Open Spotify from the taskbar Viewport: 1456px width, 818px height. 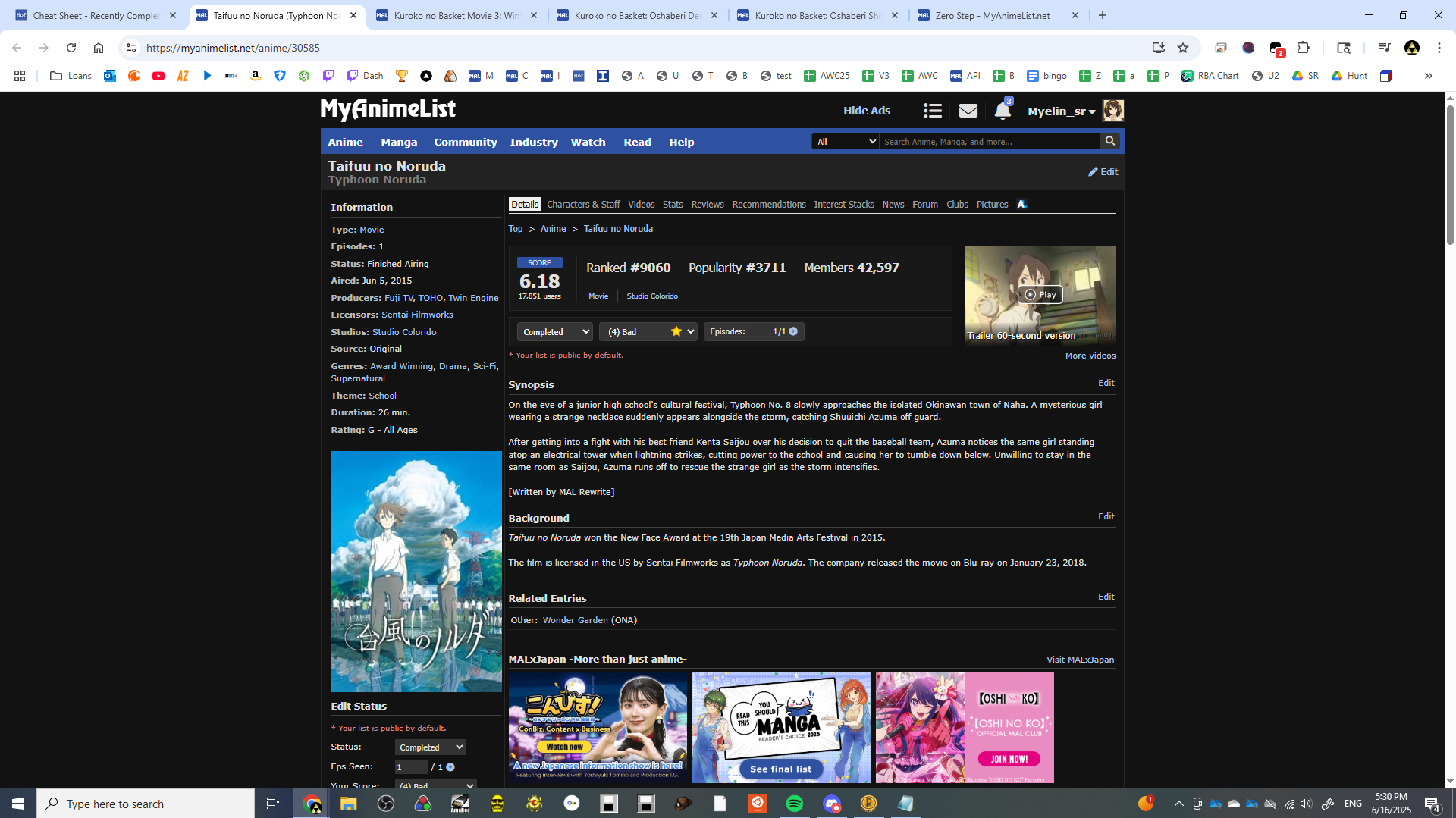tap(795, 804)
